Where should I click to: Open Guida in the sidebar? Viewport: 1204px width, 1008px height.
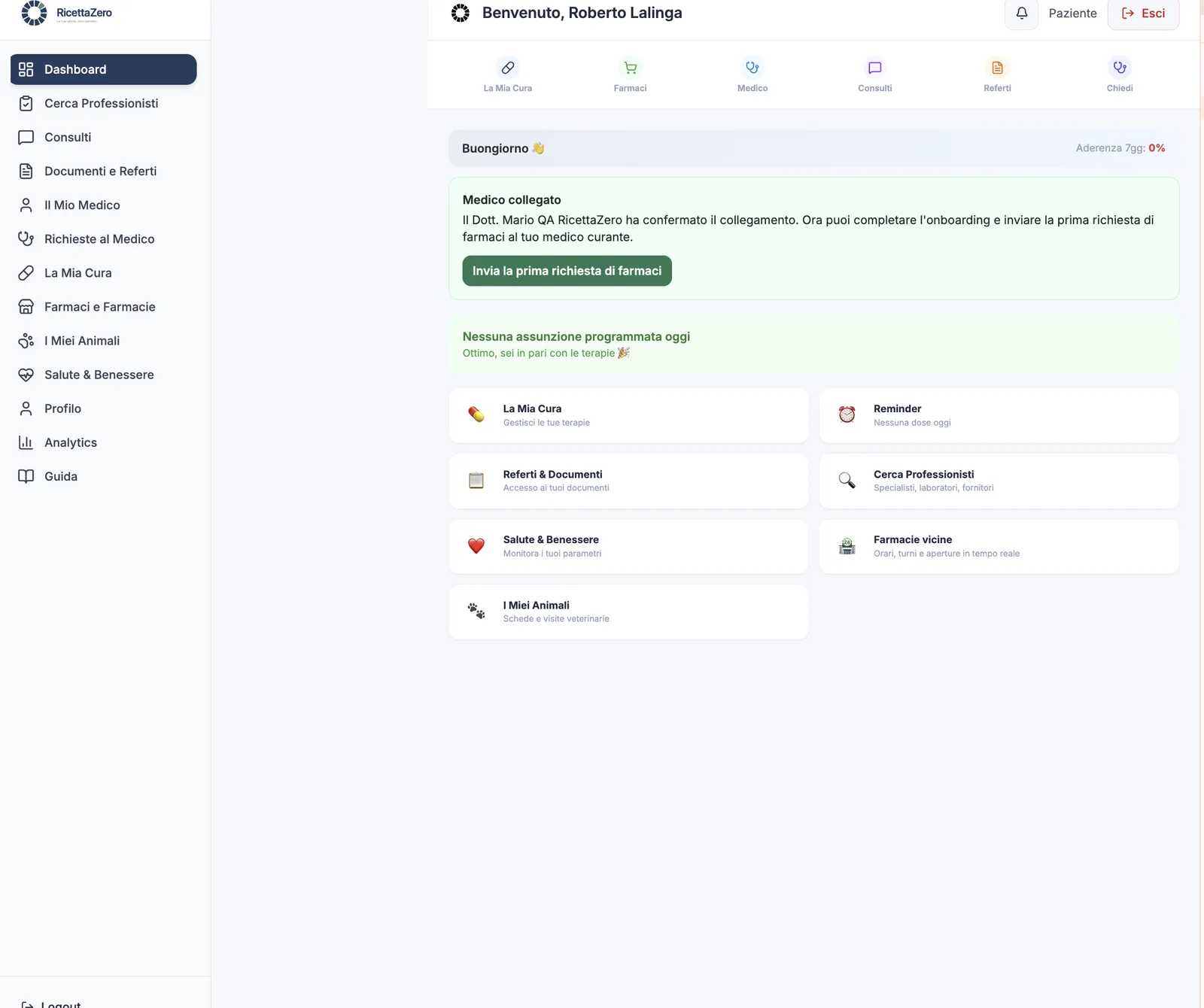(x=104, y=475)
